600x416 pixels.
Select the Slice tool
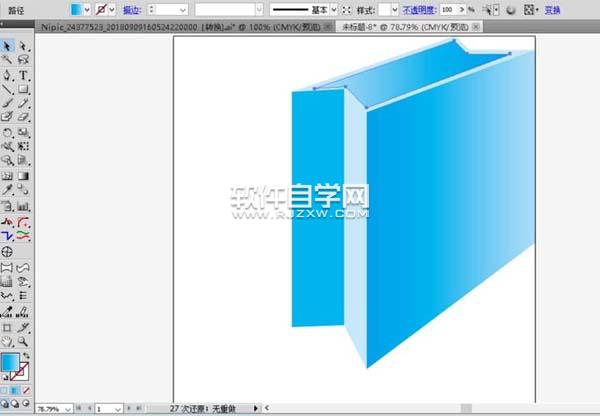point(23,328)
